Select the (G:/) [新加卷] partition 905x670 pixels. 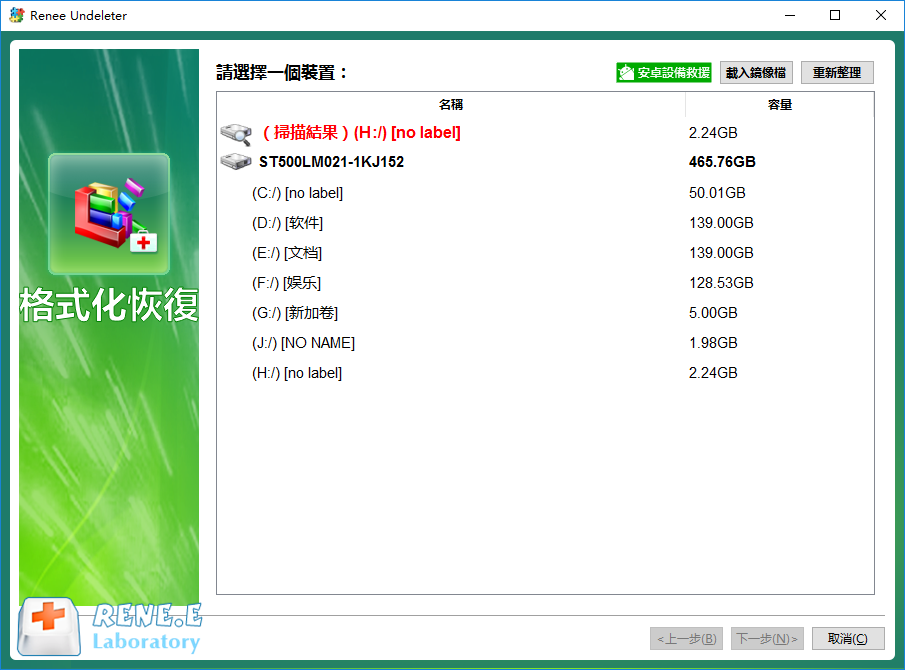pos(545,313)
